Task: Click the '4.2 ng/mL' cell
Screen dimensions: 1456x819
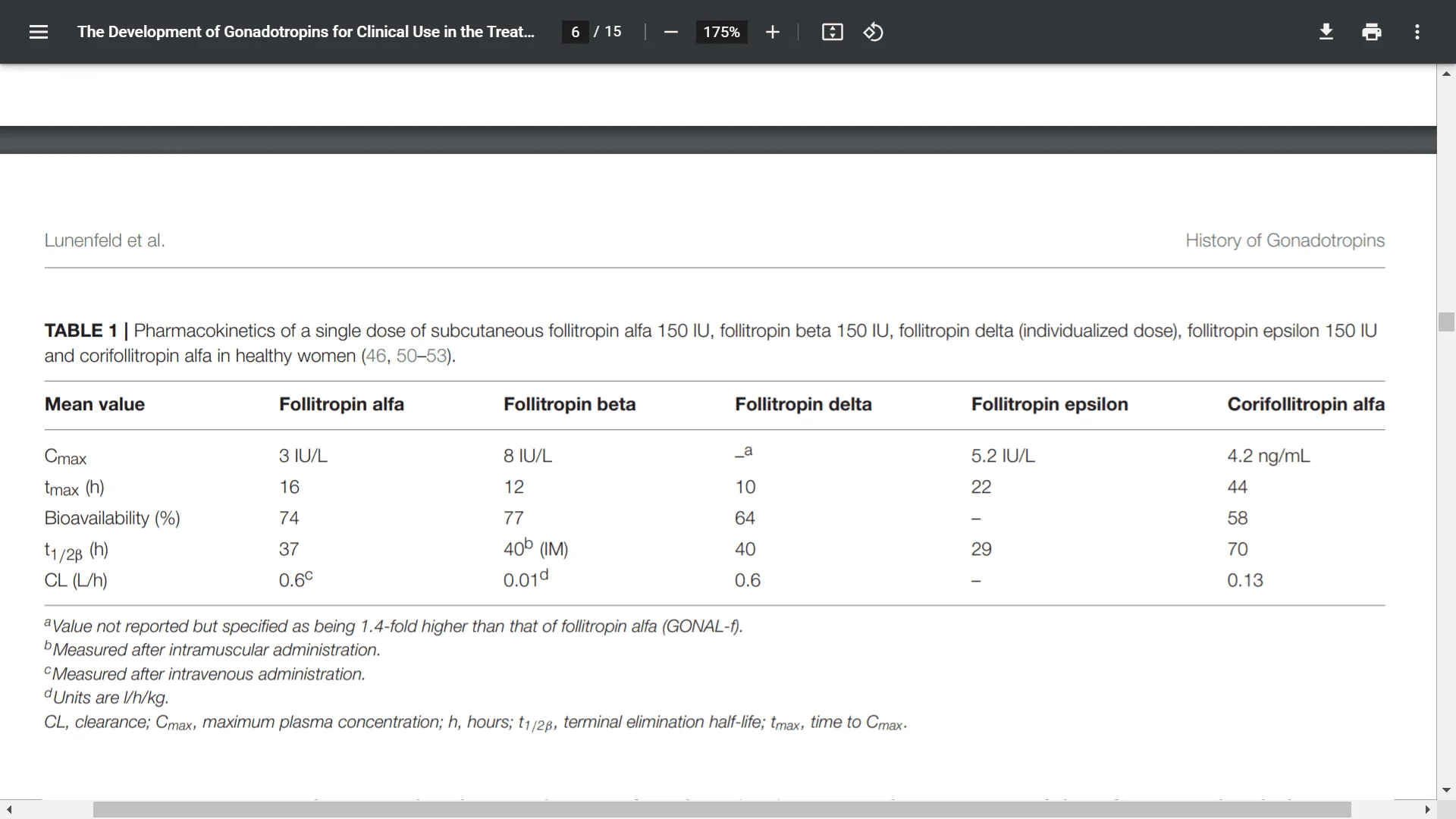Action: (1268, 456)
